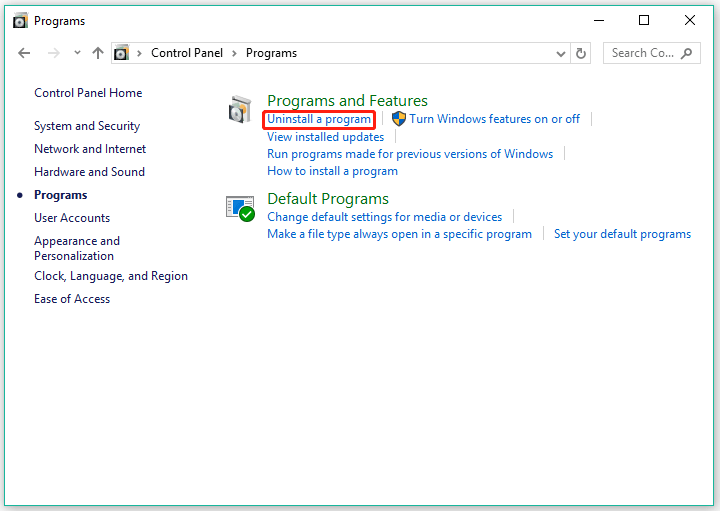Maximize the Programs window

644,20
